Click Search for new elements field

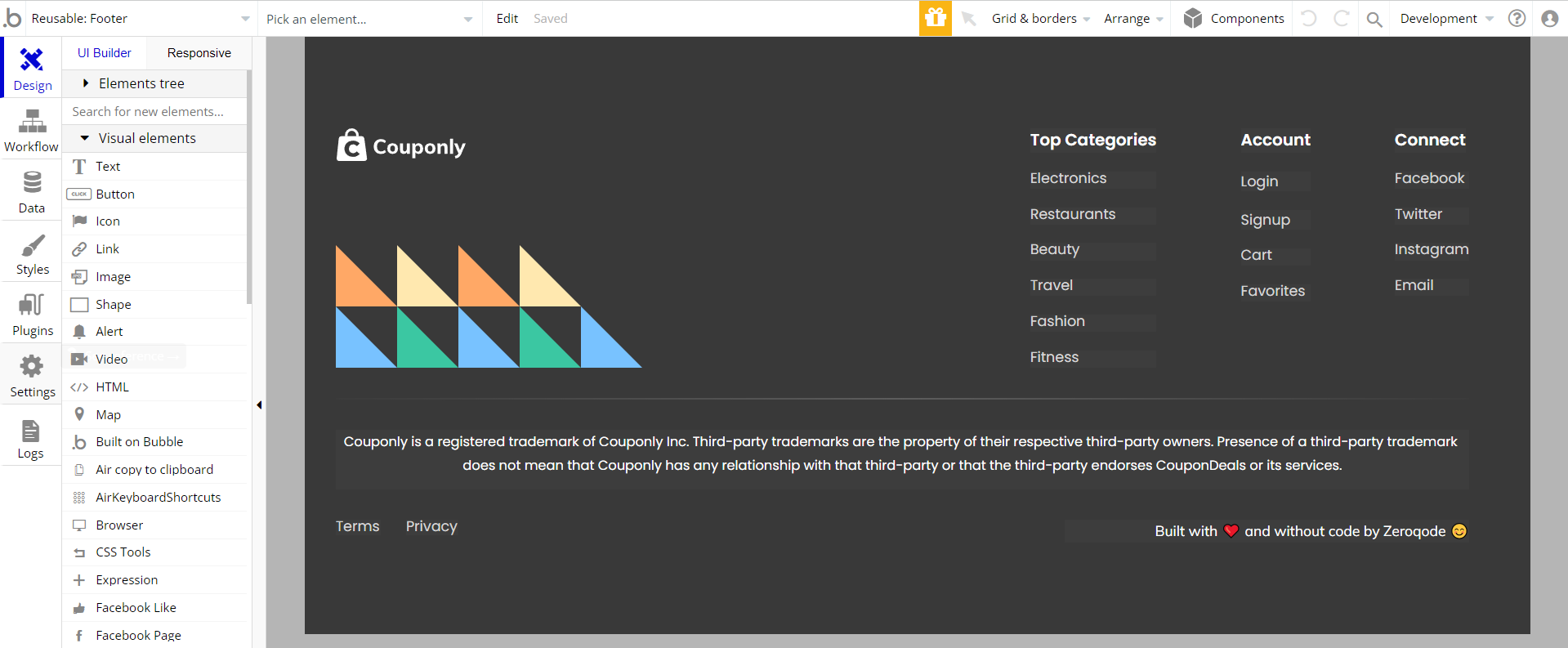coord(154,111)
